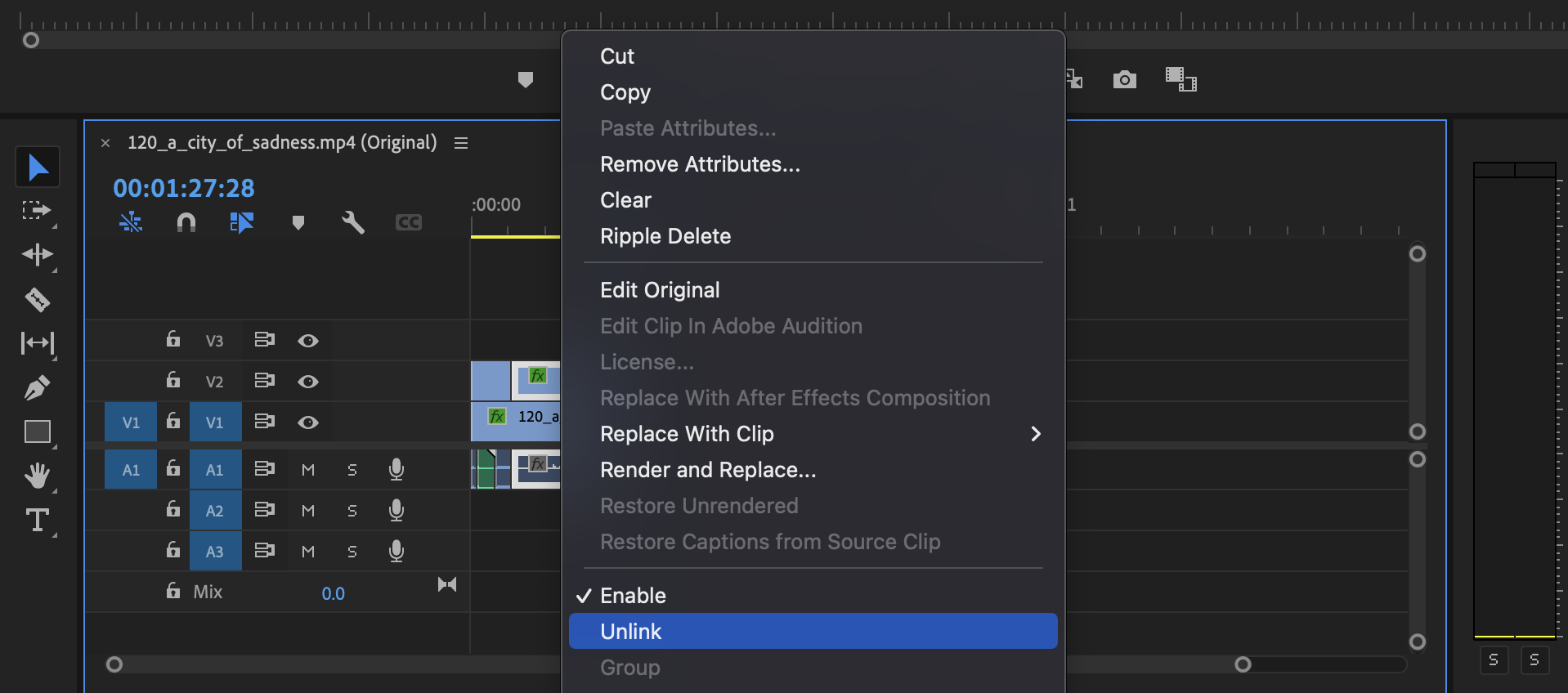The height and width of the screenshot is (693, 1568).
Task: Open the sequence panel hamburger menu
Action: pyautogui.click(x=461, y=143)
